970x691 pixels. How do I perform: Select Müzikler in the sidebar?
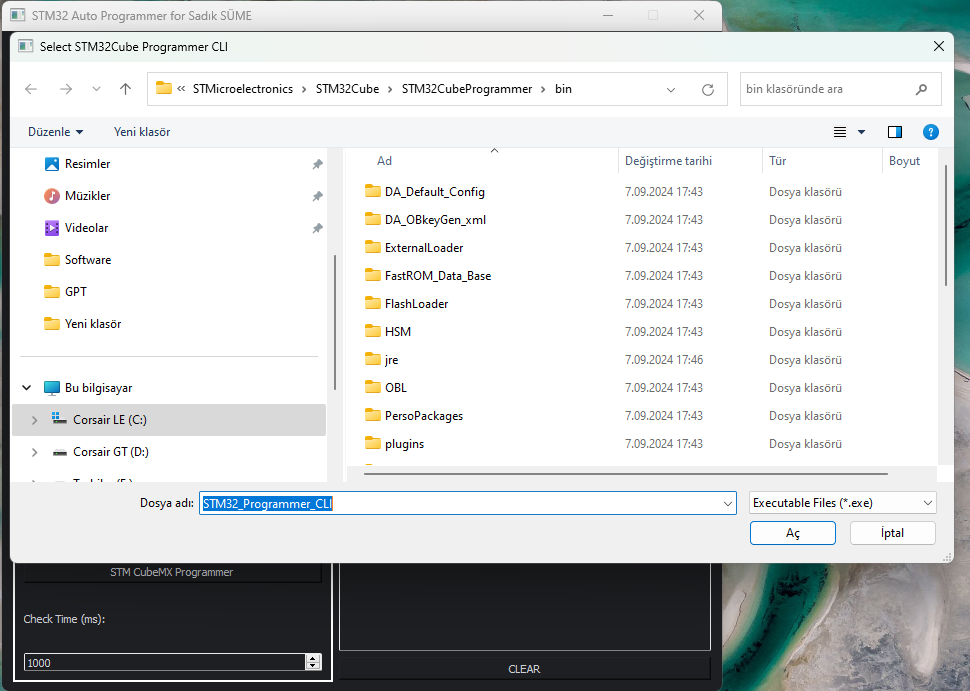(x=87, y=196)
